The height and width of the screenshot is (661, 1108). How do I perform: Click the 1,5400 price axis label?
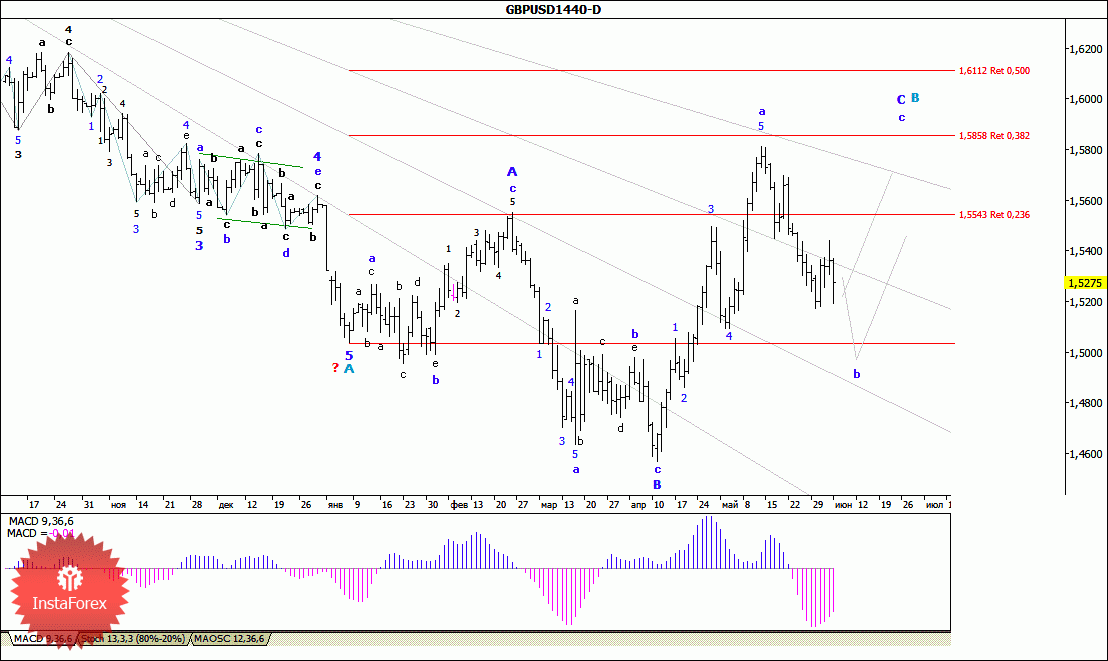point(1085,251)
